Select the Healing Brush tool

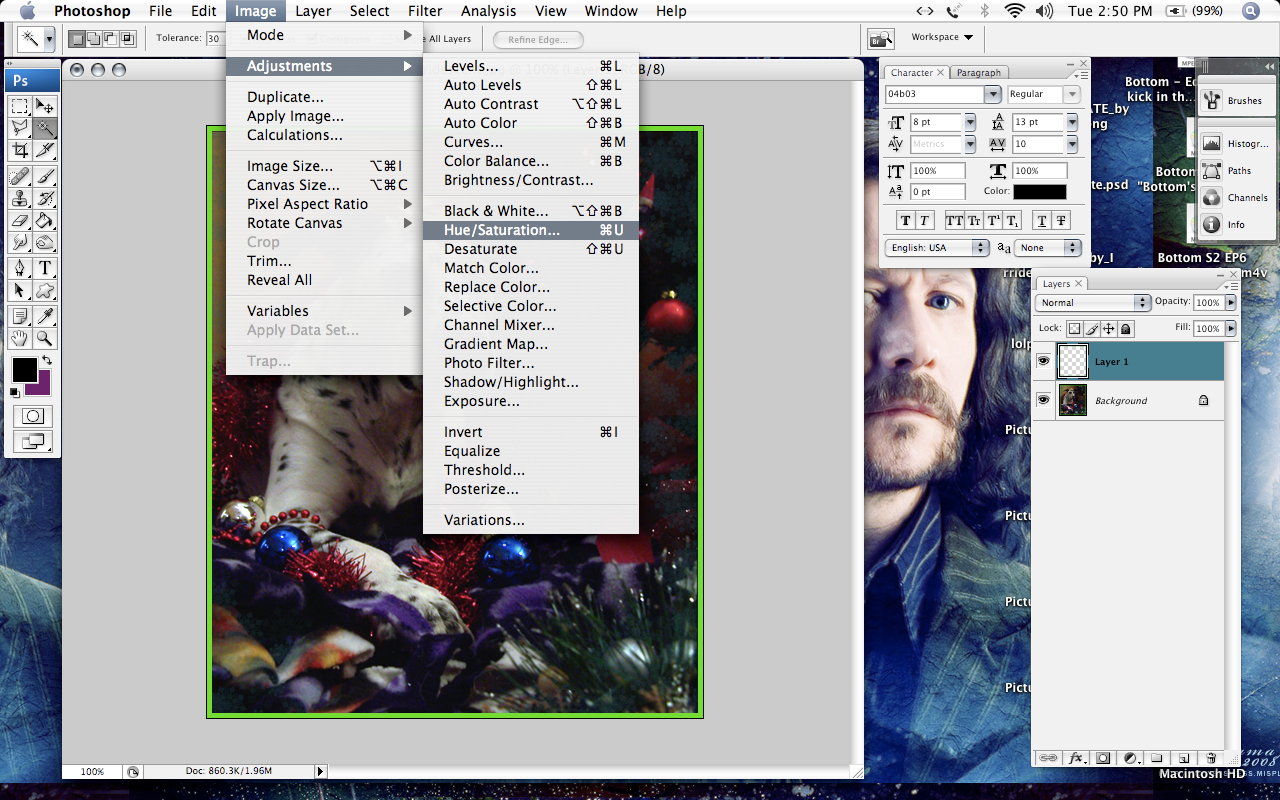click(19, 176)
